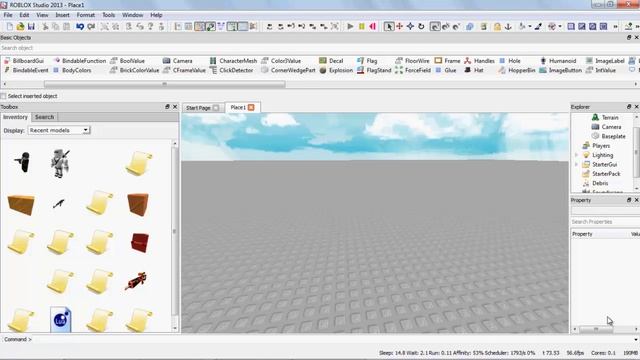Click the Basic Objects horizontal scrollbar
The image size is (640, 360).
point(164,84)
